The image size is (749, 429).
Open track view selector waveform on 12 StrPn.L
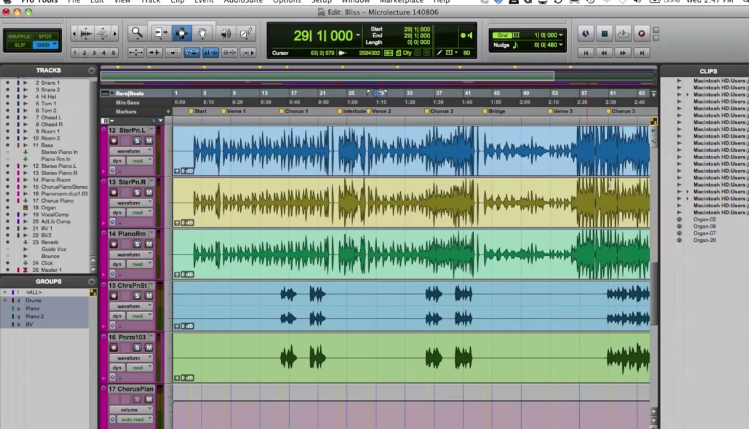(131, 151)
